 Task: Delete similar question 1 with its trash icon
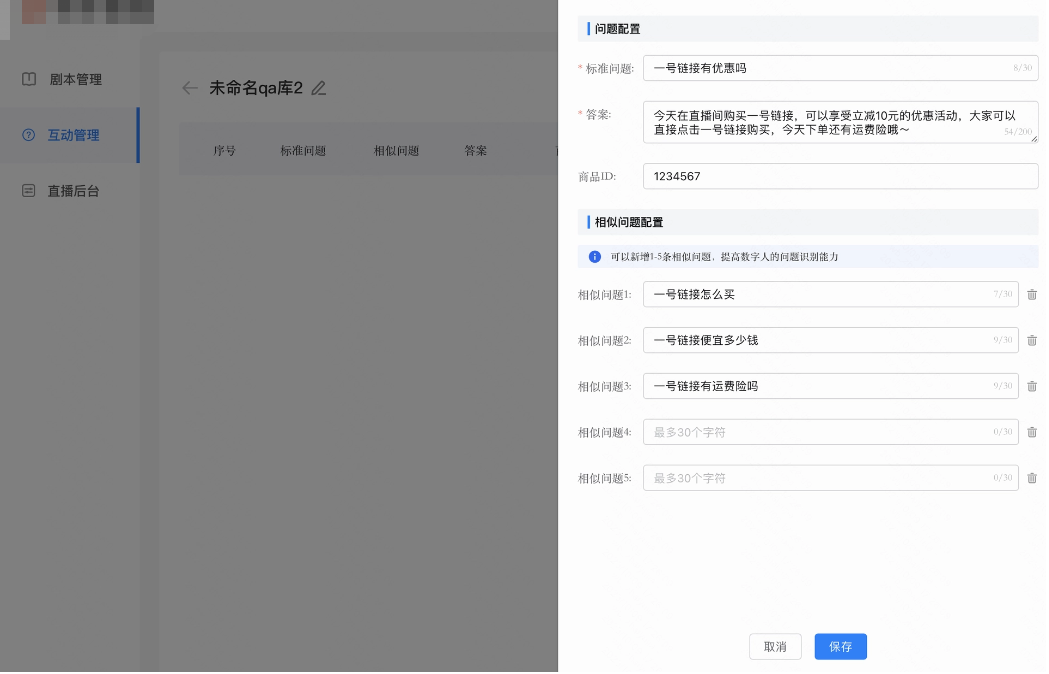pos(1032,294)
